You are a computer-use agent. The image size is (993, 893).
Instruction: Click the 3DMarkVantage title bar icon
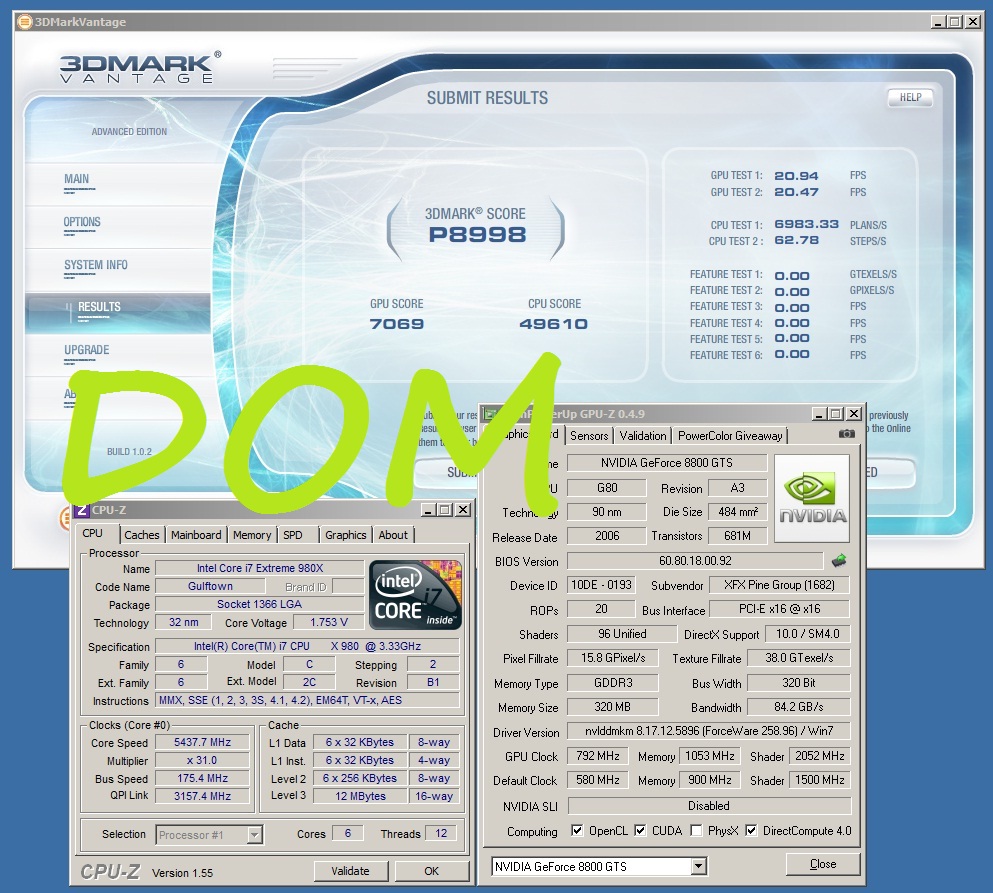click(x=25, y=22)
